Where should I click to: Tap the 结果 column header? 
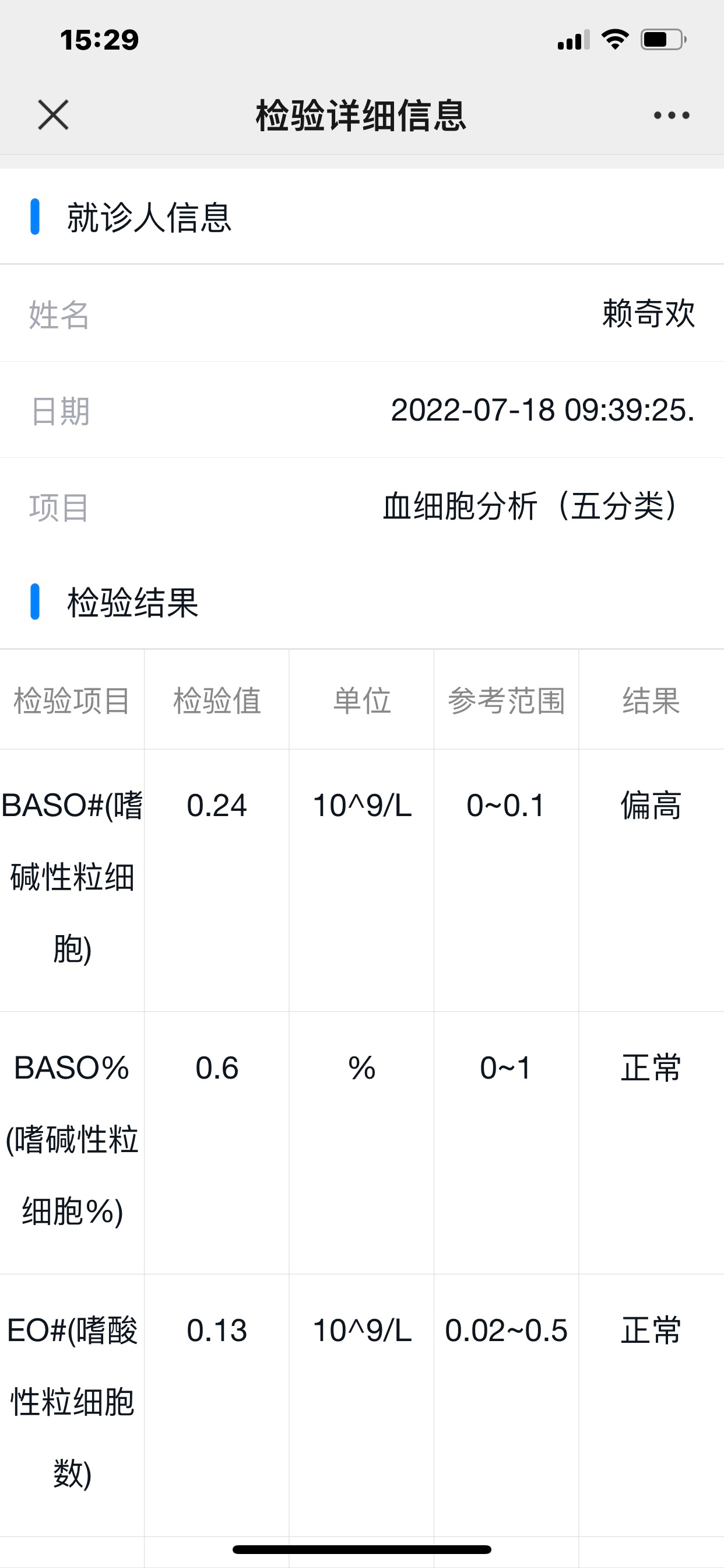click(651, 700)
